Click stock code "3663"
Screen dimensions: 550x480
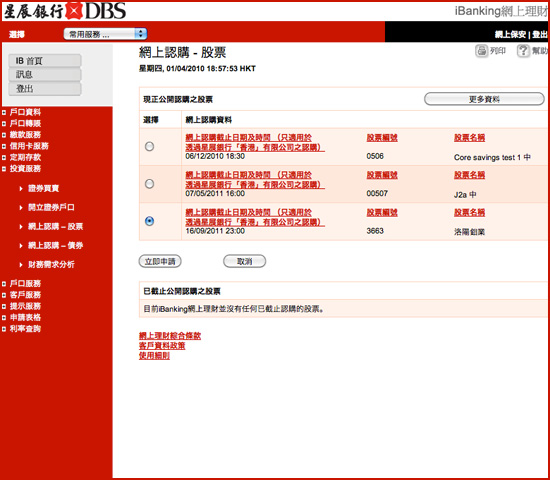[375, 231]
